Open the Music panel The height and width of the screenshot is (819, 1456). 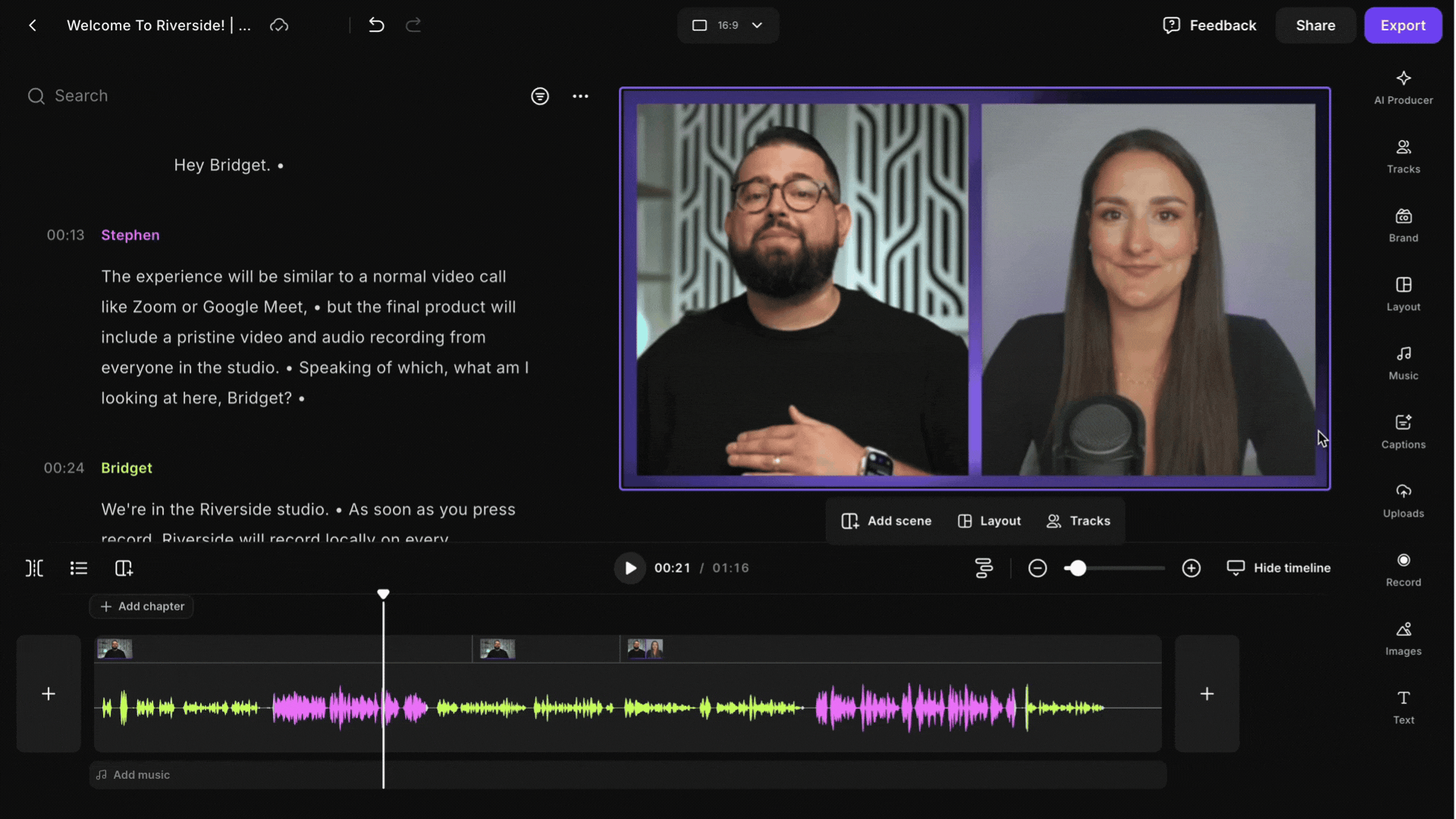pyautogui.click(x=1403, y=363)
